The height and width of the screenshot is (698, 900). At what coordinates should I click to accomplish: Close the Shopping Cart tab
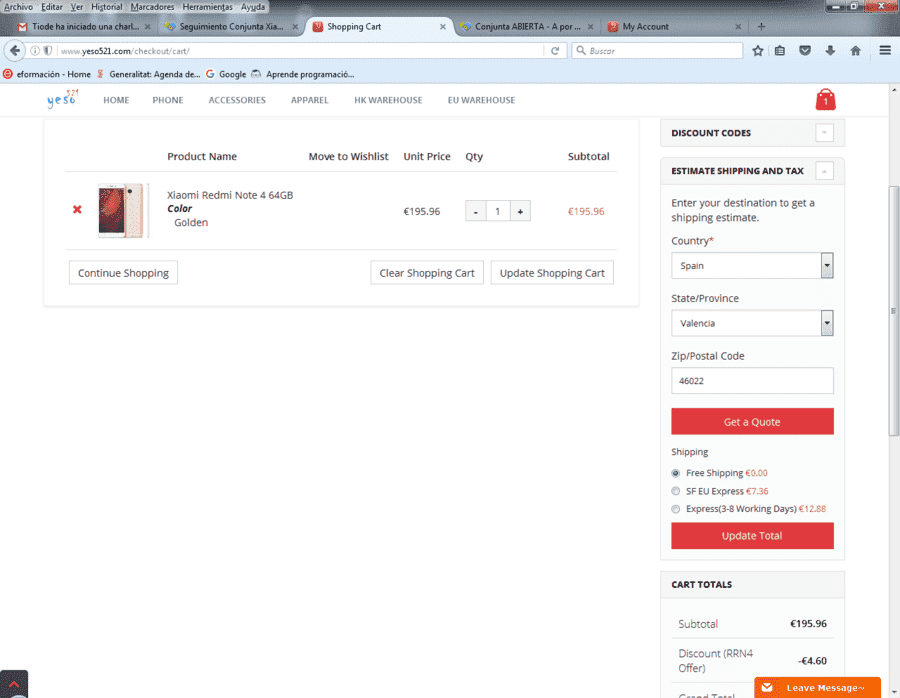click(443, 26)
